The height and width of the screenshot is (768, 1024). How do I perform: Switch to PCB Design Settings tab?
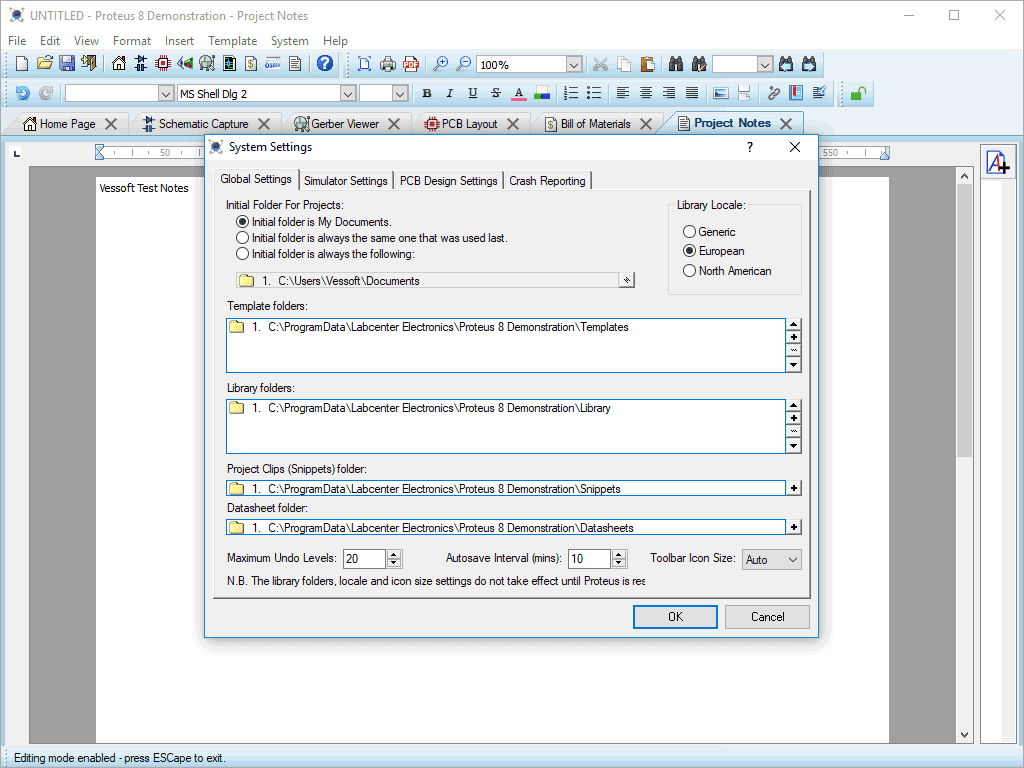(x=449, y=181)
